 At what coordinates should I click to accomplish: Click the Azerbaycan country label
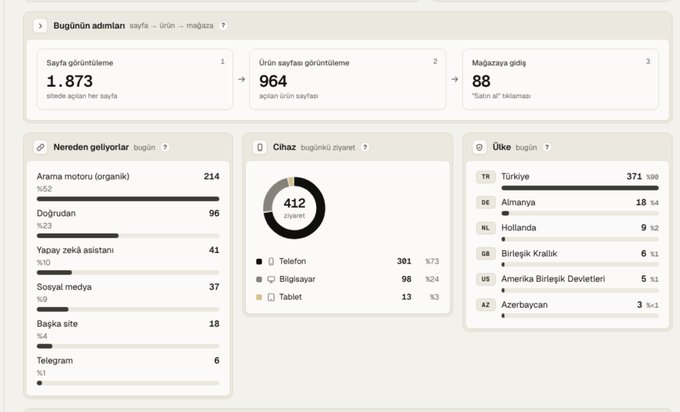[x=524, y=305]
